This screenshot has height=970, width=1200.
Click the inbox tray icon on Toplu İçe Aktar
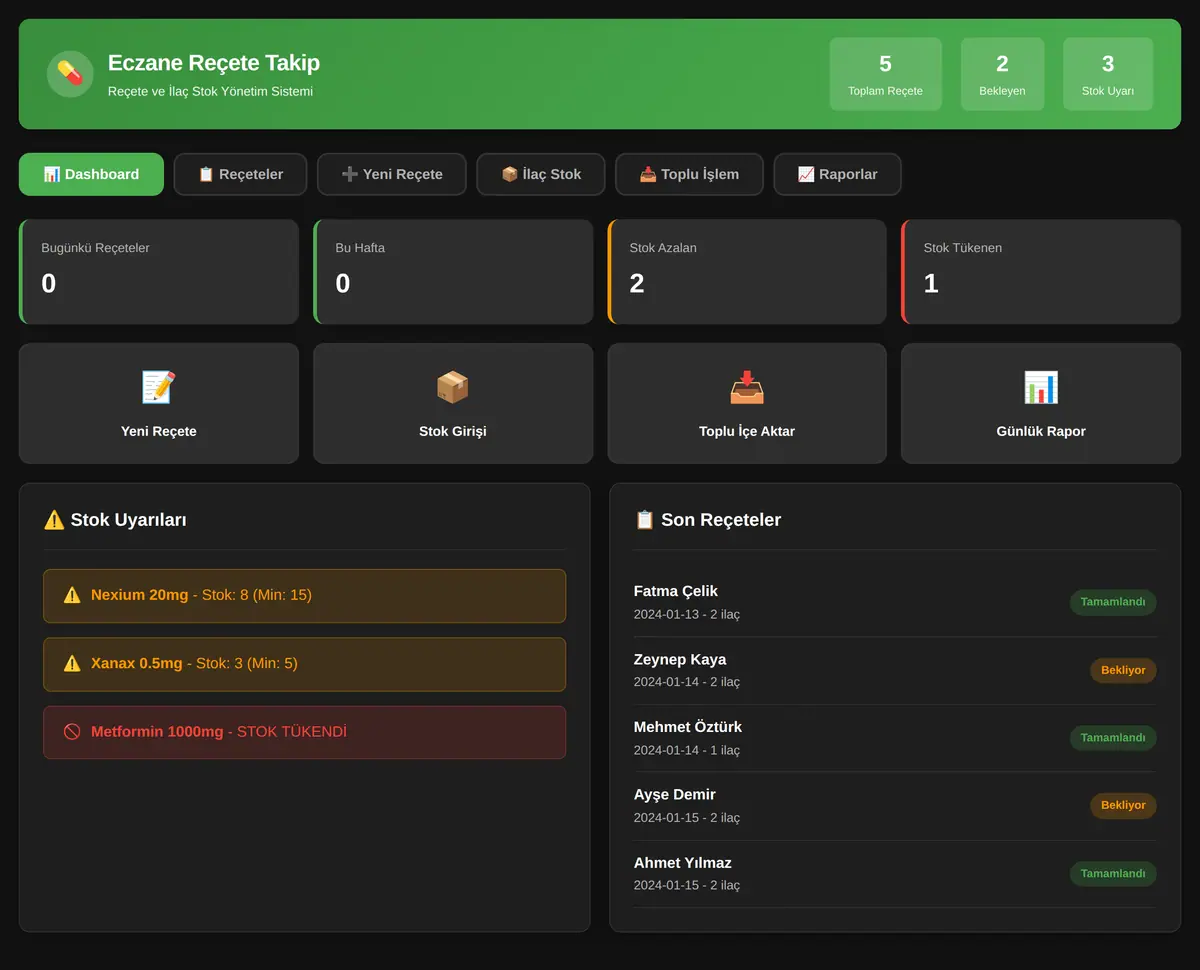click(x=746, y=387)
